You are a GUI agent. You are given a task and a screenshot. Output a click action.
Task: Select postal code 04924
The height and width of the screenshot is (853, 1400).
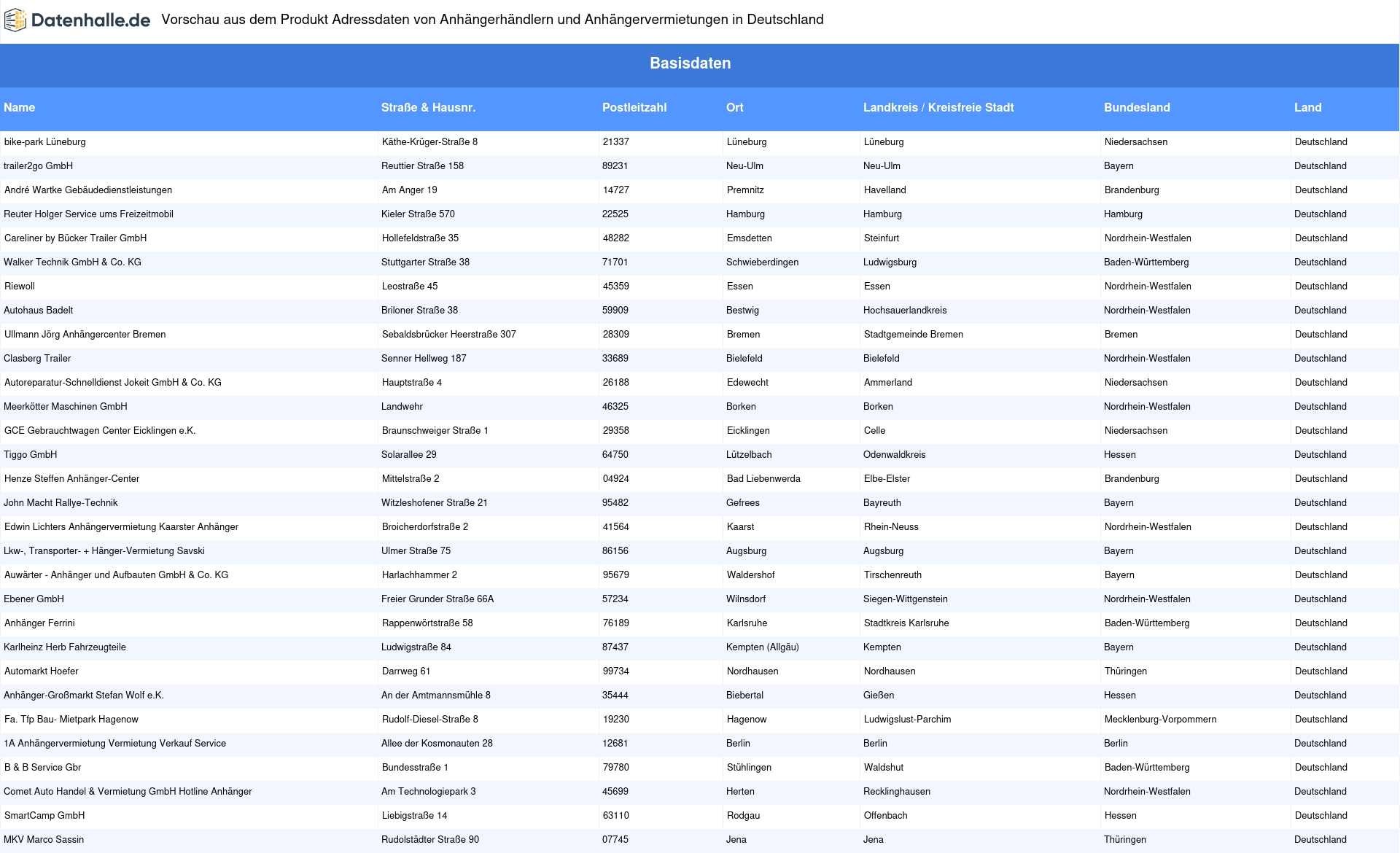[615, 479]
